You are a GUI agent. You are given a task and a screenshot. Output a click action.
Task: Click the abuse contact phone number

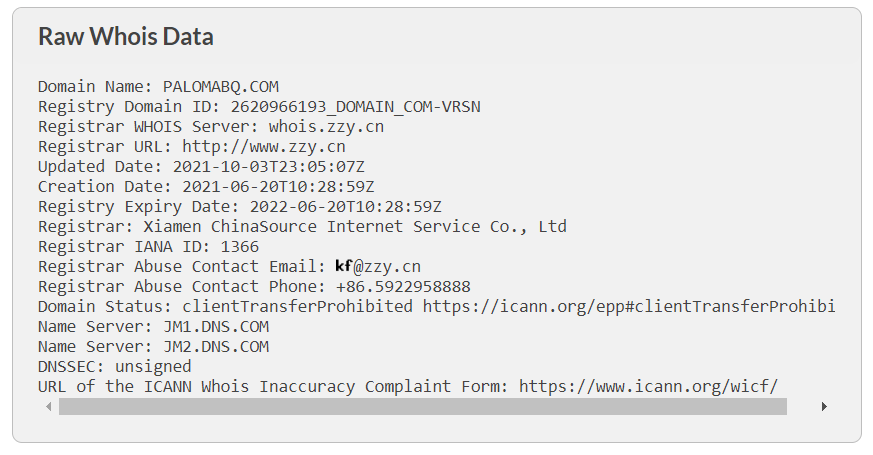point(403,287)
